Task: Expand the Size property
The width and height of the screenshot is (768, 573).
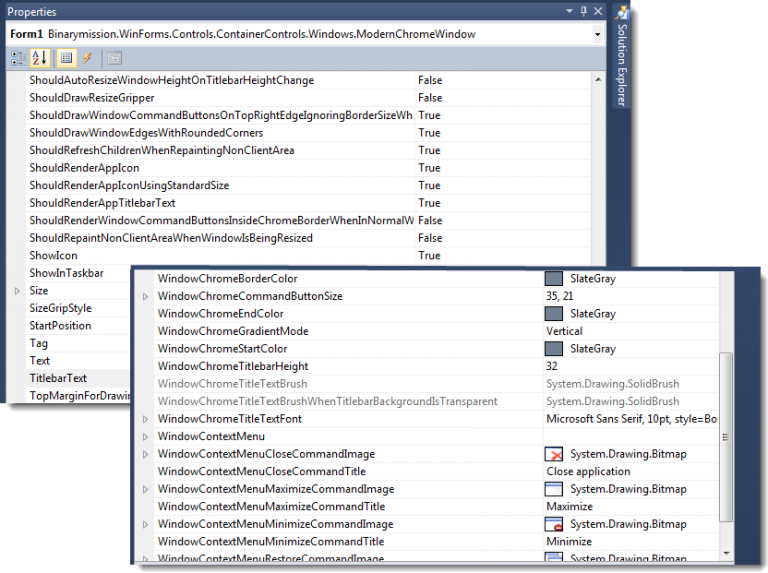Action: pyautogui.click(x=17, y=291)
